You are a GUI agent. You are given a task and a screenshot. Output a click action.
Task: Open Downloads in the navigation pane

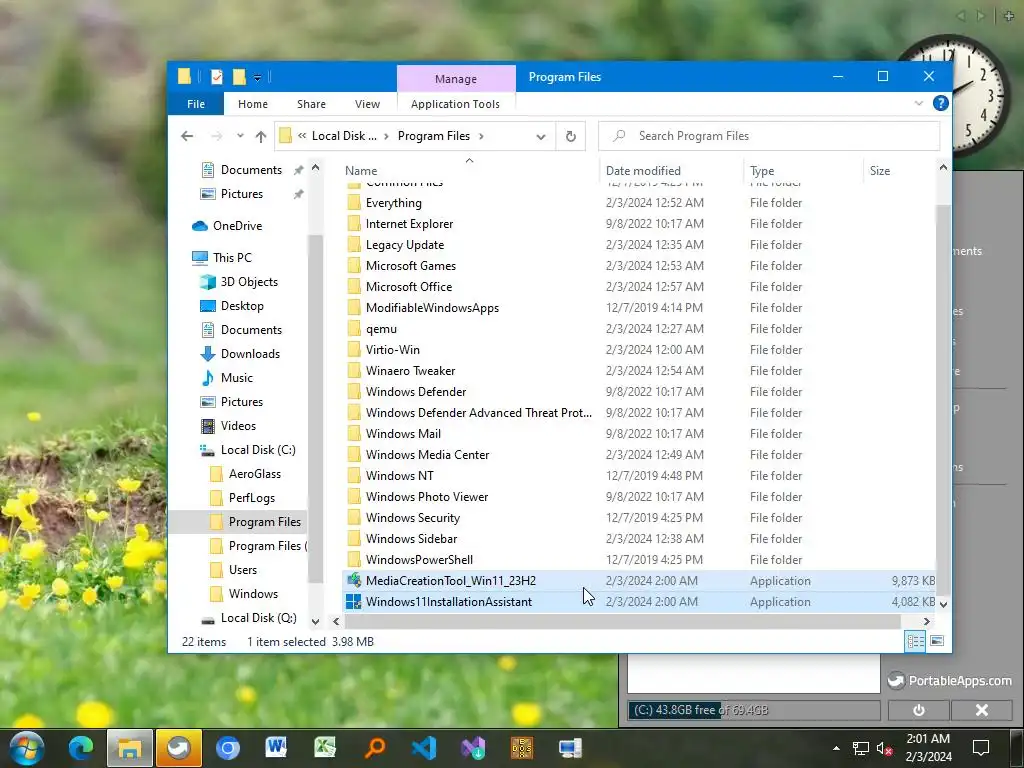point(239,353)
